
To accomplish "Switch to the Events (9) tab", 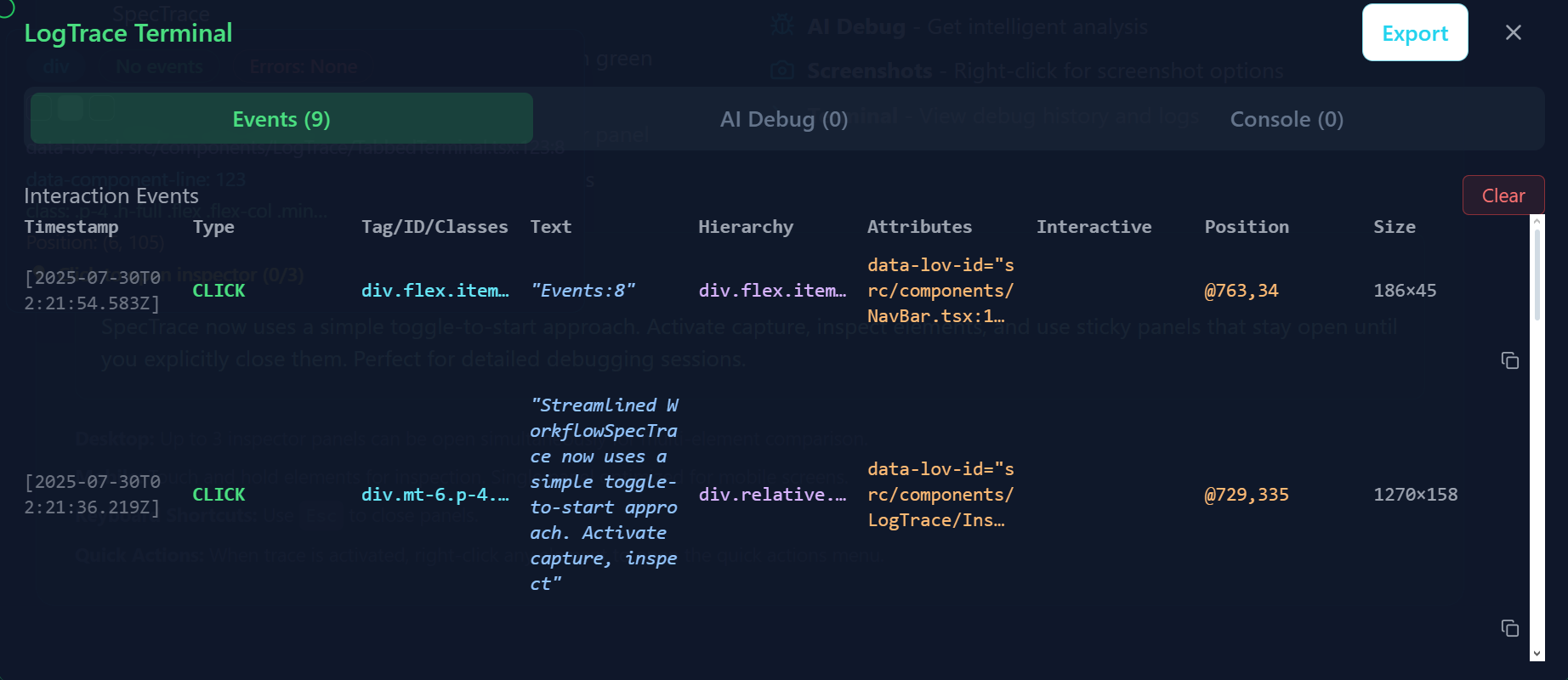I will [281, 119].
